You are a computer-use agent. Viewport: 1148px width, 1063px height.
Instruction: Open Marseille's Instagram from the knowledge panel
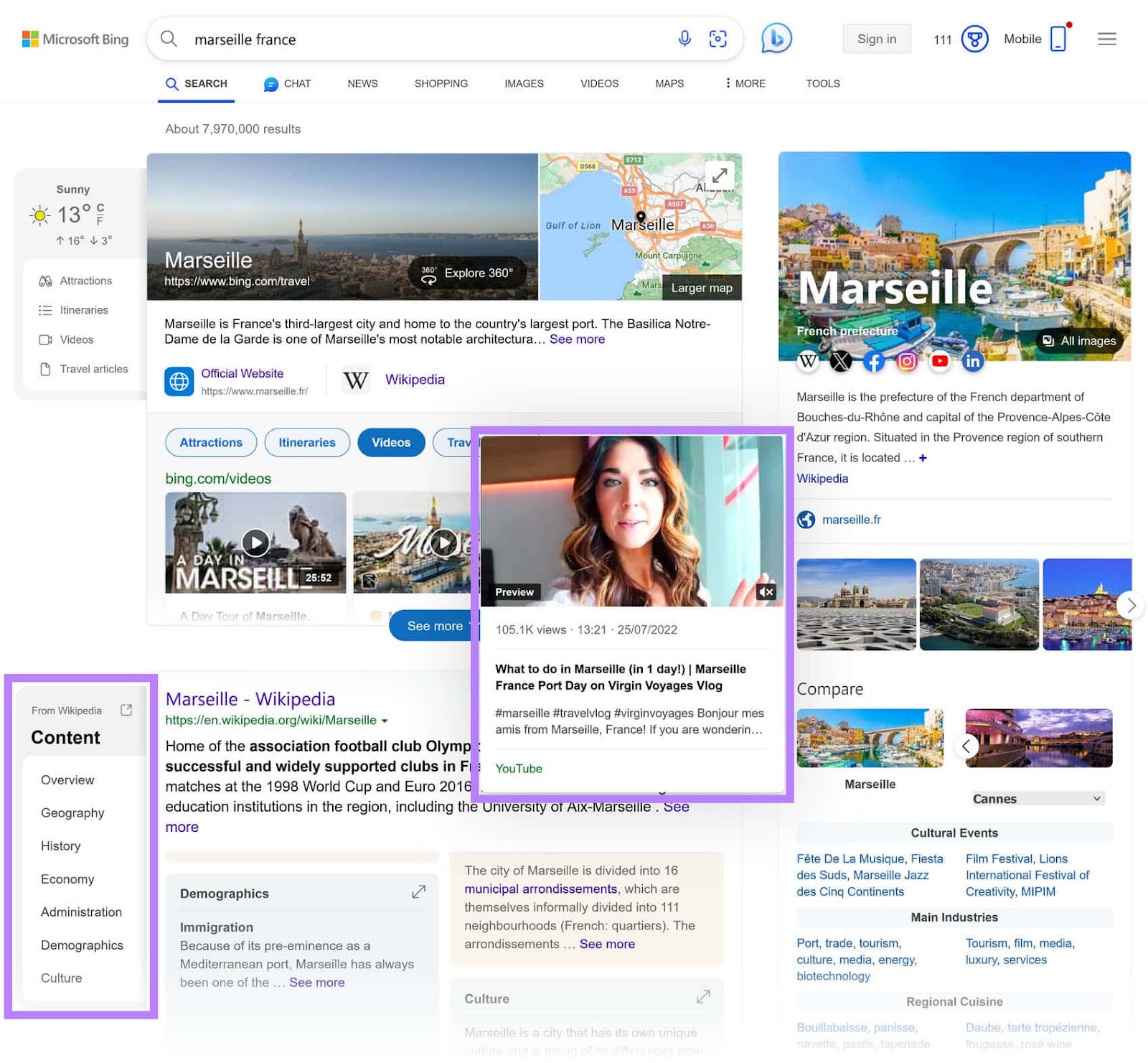pos(907,362)
